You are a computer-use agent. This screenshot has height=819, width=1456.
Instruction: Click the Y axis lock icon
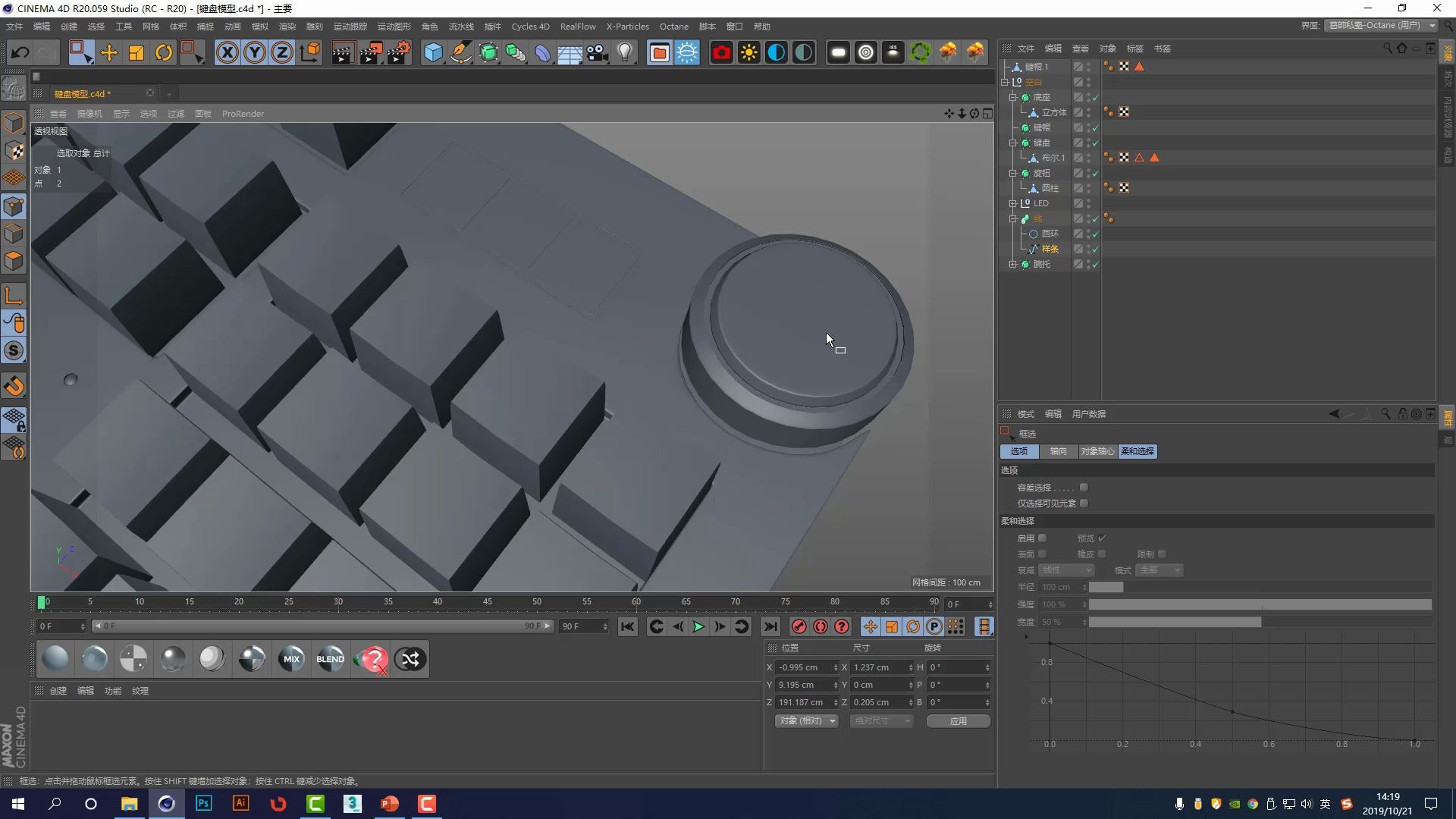pos(254,52)
